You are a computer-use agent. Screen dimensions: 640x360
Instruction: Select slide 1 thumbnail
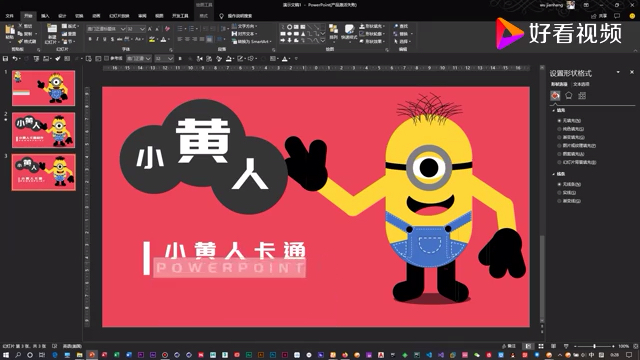click(44, 88)
